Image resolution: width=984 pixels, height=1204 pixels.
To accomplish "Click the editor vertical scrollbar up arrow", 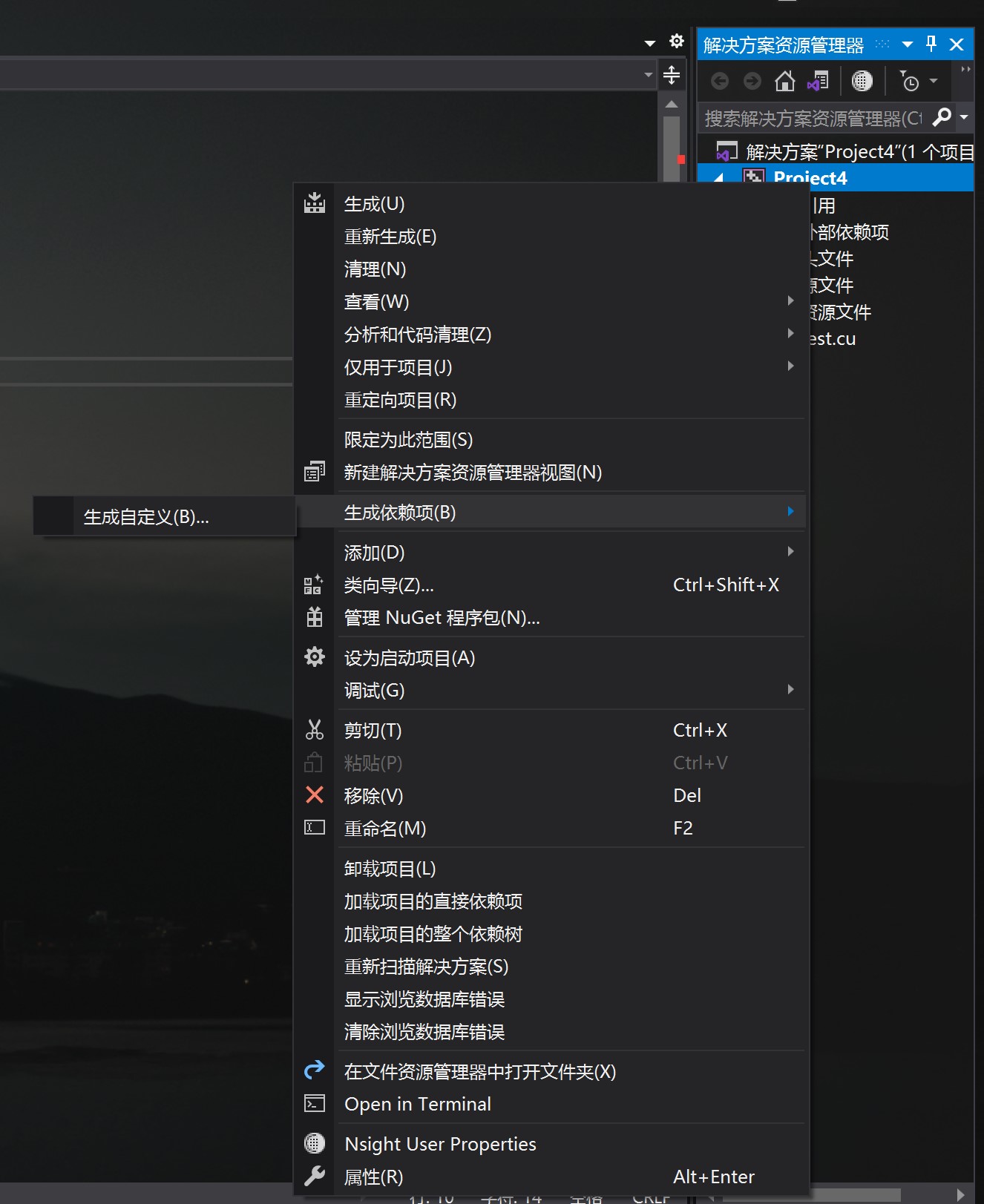I will click(x=671, y=105).
